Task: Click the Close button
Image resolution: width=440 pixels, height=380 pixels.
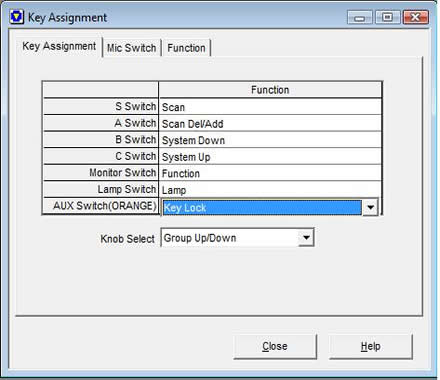Action: pos(275,346)
